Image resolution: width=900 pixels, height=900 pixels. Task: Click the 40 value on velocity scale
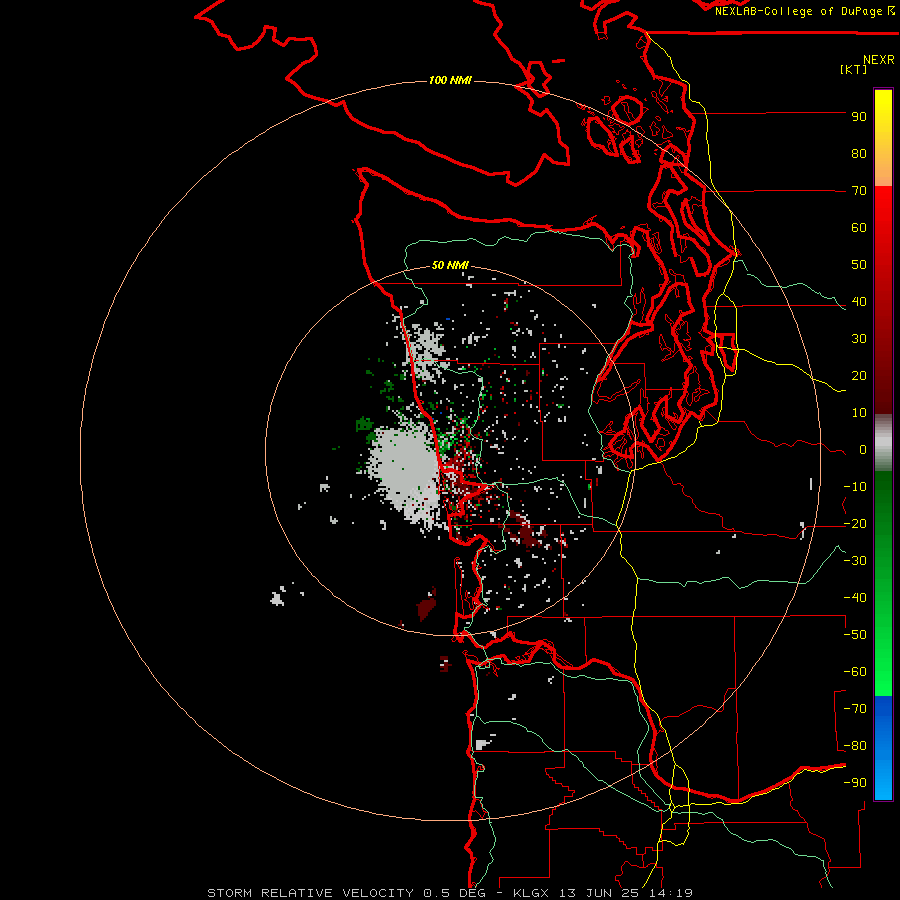pos(859,302)
